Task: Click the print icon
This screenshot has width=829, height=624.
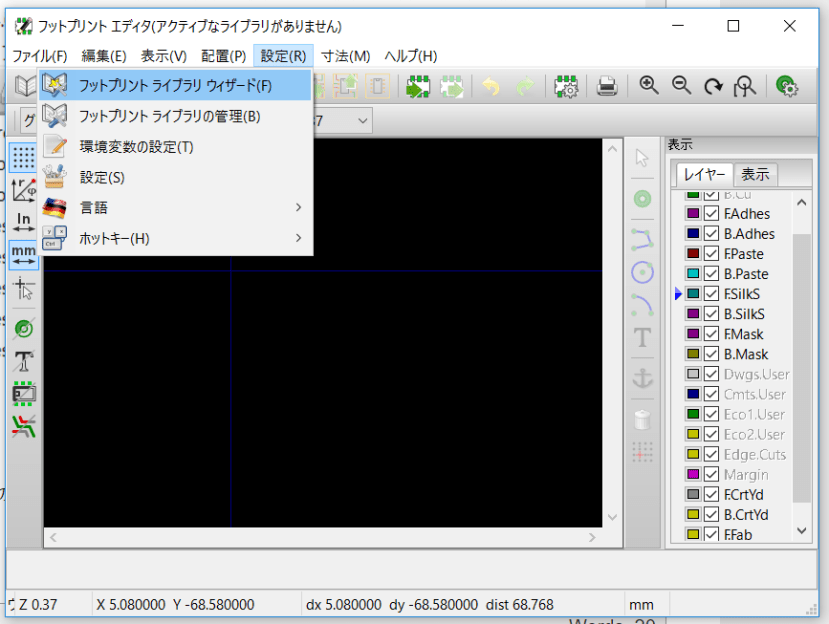Action: coord(607,86)
